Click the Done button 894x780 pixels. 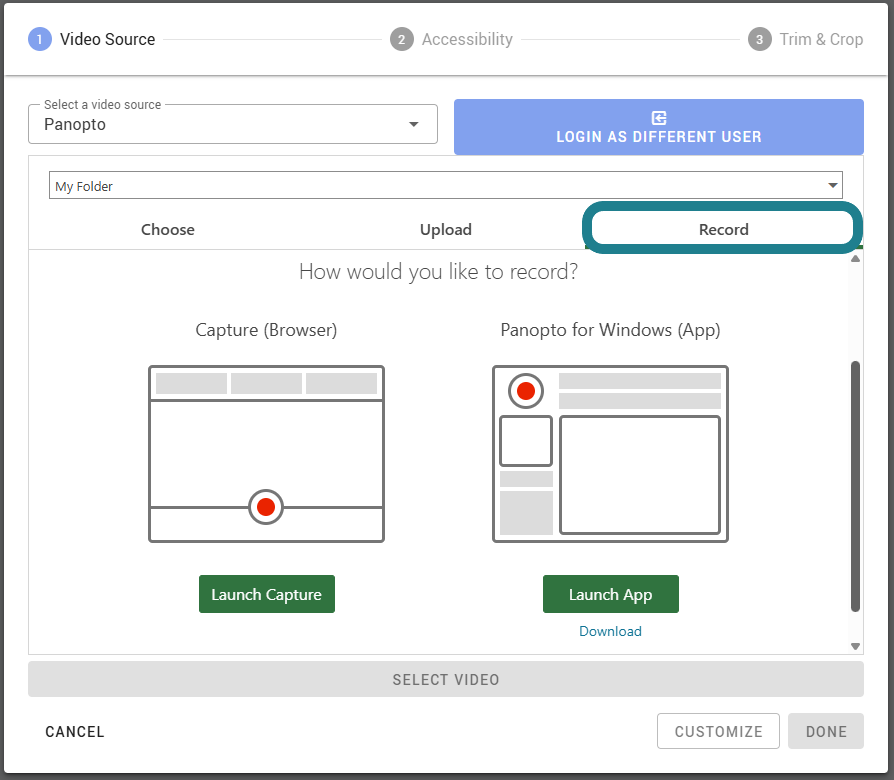pyautogui.click(x=826, y=731)
